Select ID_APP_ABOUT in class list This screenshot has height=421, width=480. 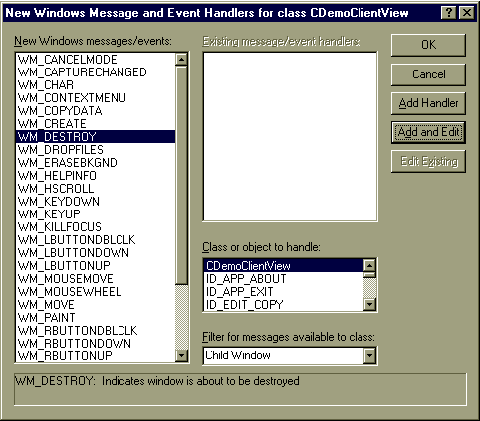click(x=283, y=279)
